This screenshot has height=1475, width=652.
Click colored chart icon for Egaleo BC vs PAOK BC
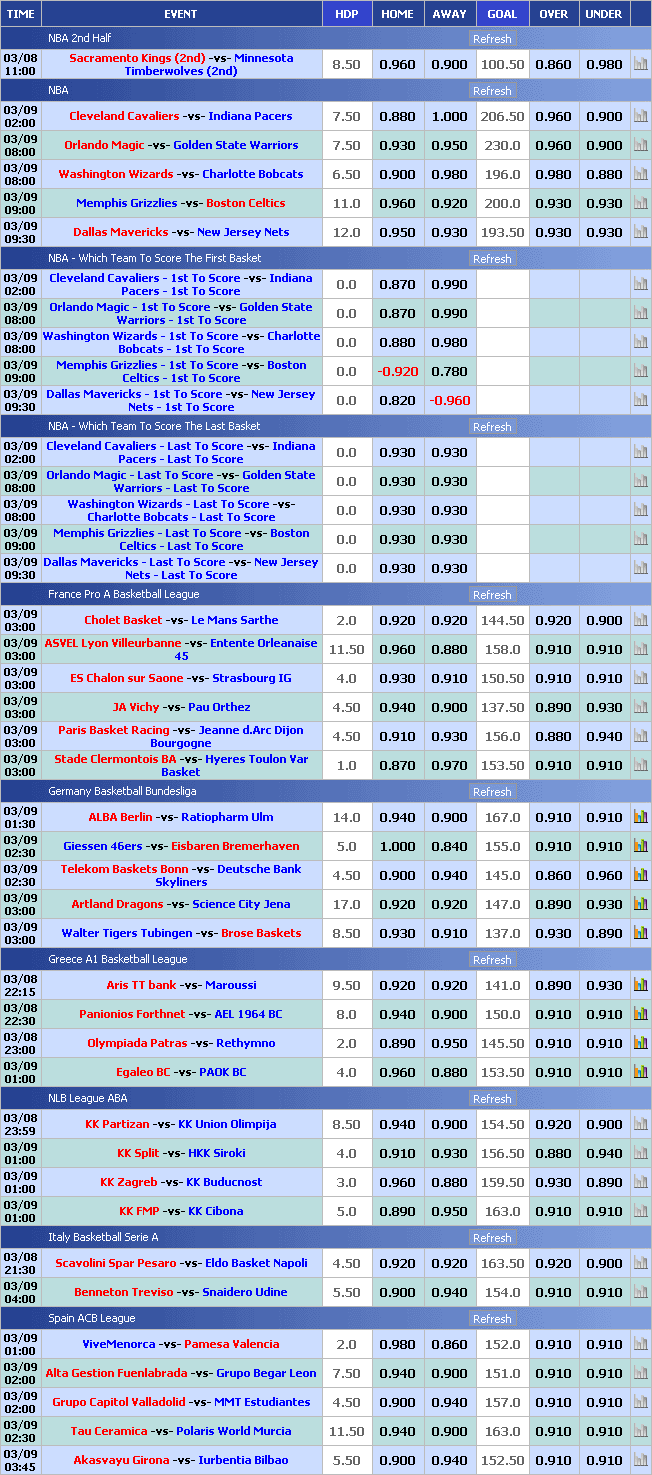[x=641, y=1072]
